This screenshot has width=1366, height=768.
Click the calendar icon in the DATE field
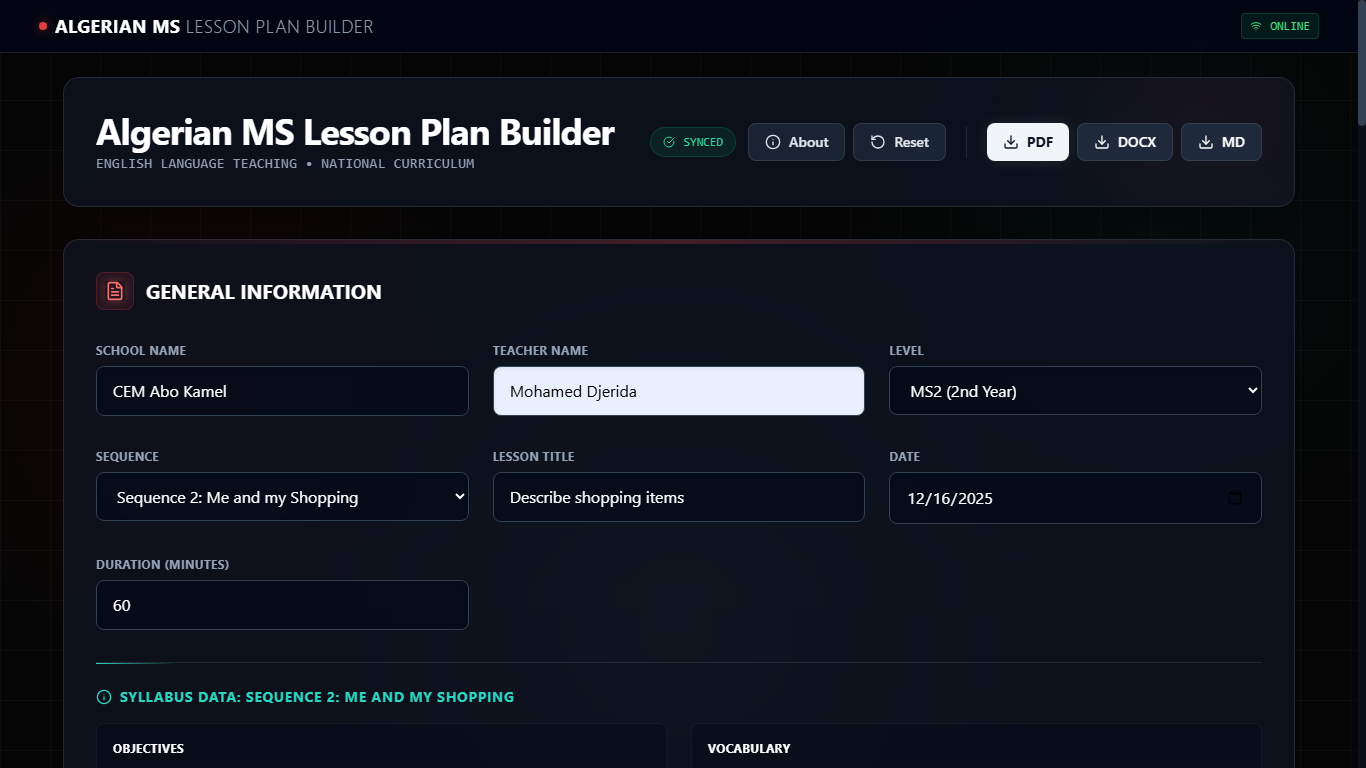click(x=1235, y=497)
